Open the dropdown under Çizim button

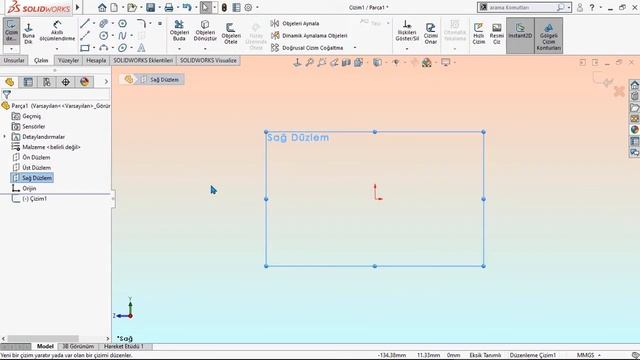pos(11,49)
